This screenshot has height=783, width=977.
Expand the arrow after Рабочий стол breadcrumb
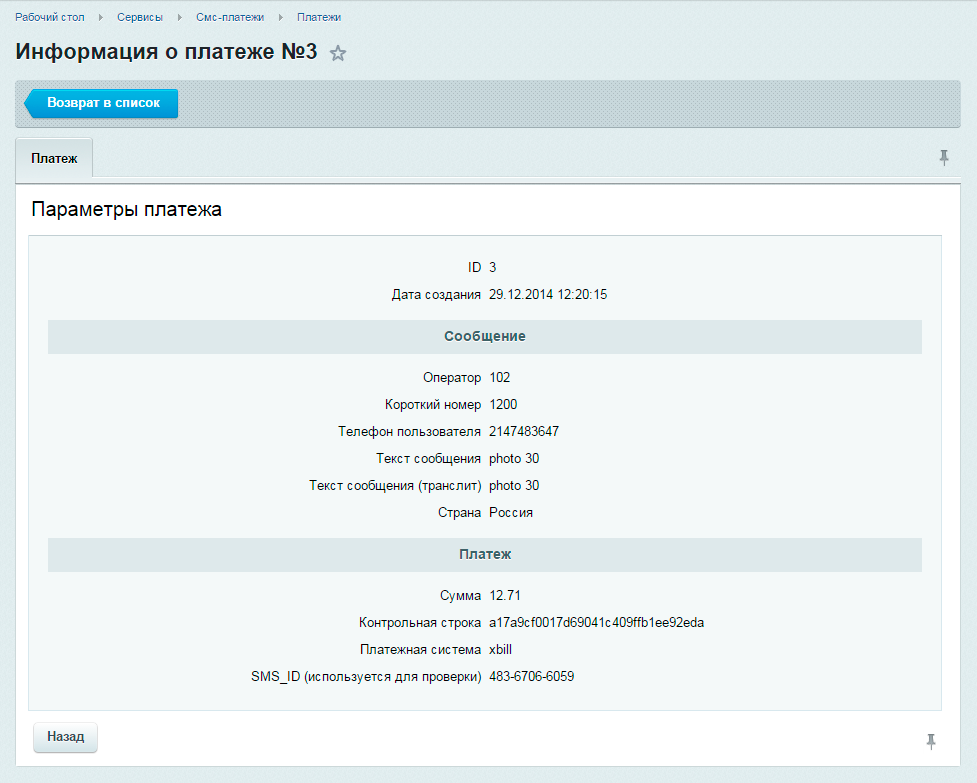100,17
